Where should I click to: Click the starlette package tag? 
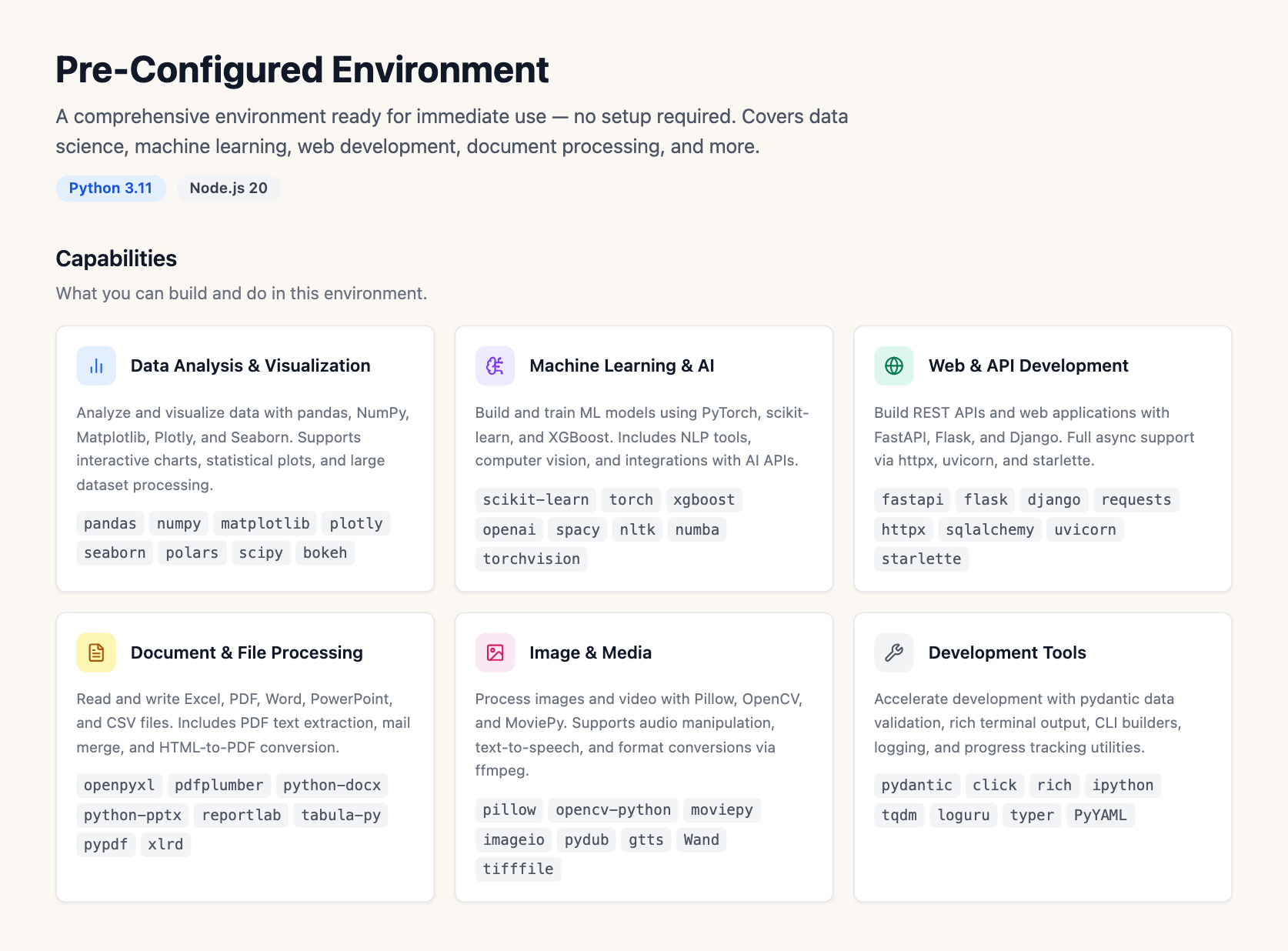(x=922, y=559)
